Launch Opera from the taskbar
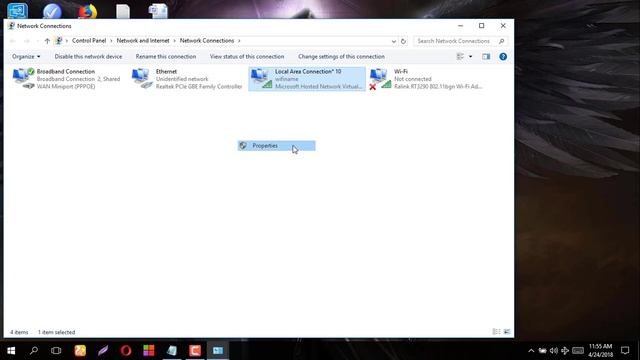Screen dimensions: 640x360 [126, 350]
